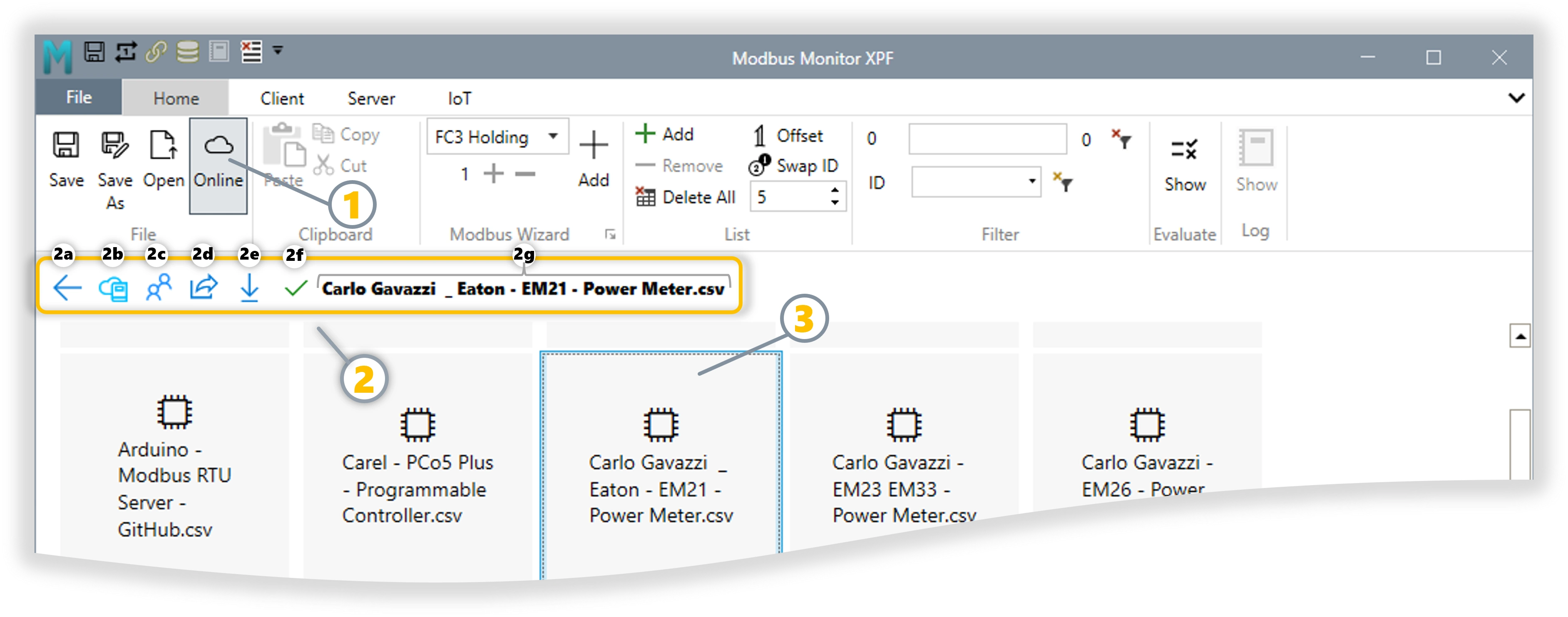Click Delete All in the List group
Screen dimensions: 1568x617
click(x=686, y=197)
